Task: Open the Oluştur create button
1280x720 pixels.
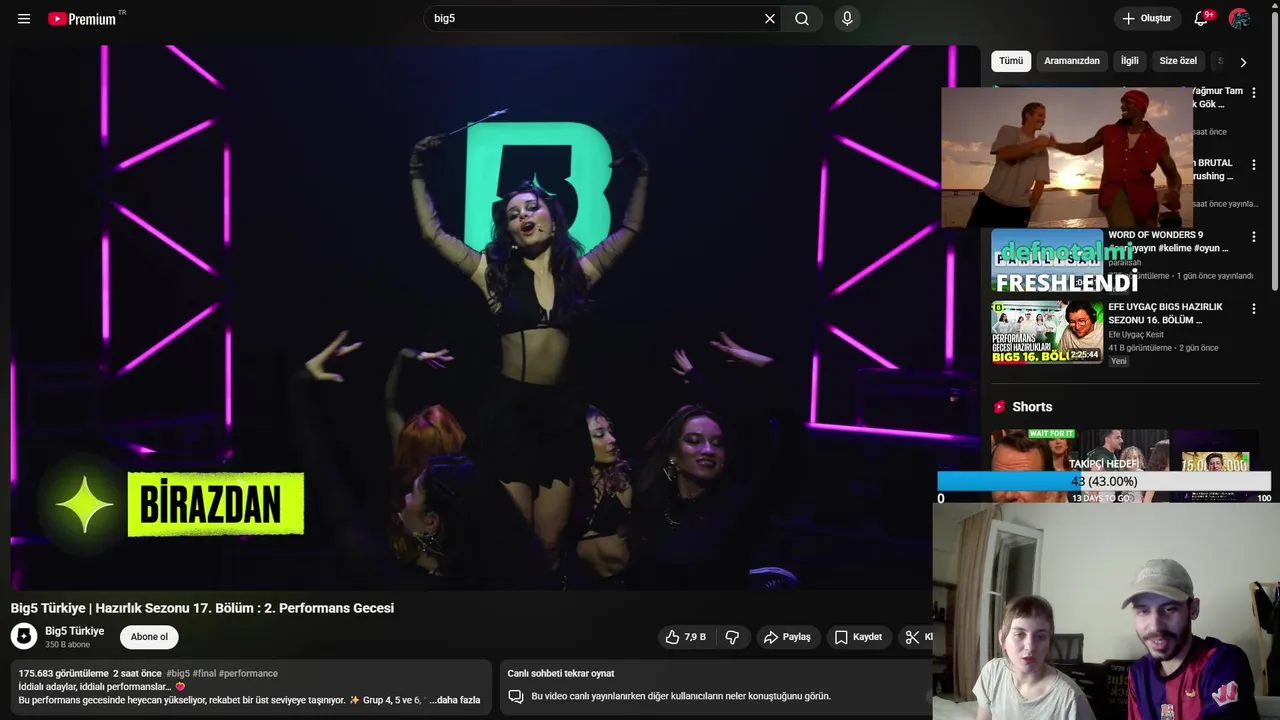Action: (x=1146, y=19)
